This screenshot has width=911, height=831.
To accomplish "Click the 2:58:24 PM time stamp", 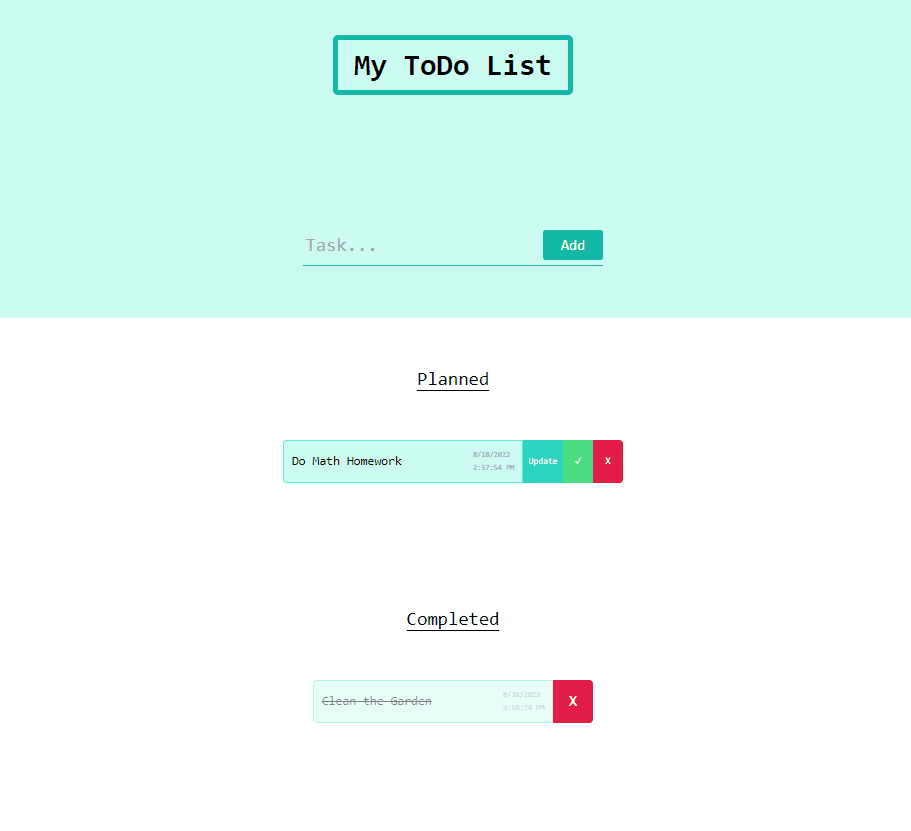I will (x=523, y=707).
